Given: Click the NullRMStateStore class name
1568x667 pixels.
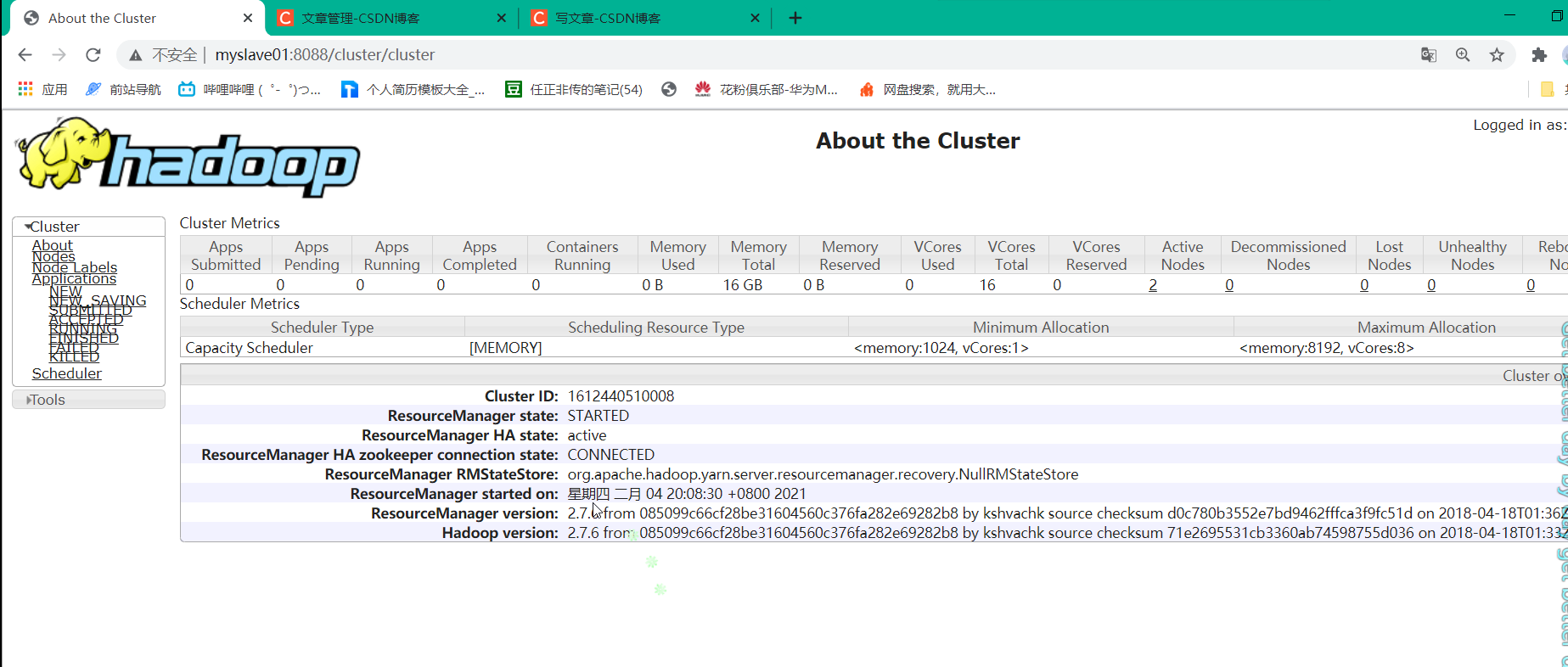Looking at the screenshot, I should pos(823,474).
